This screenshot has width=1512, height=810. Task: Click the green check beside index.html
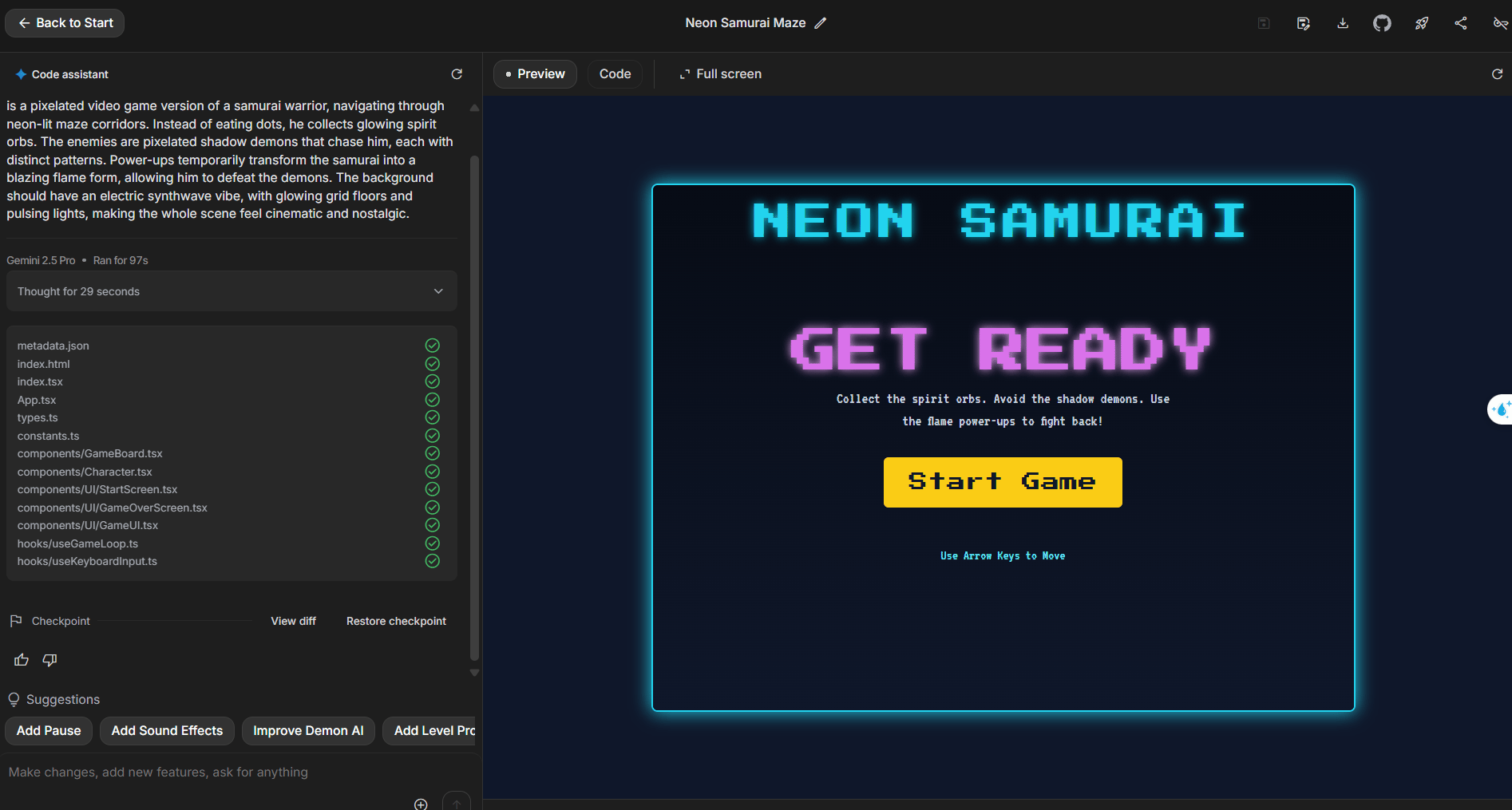click(x=433, y=364)
